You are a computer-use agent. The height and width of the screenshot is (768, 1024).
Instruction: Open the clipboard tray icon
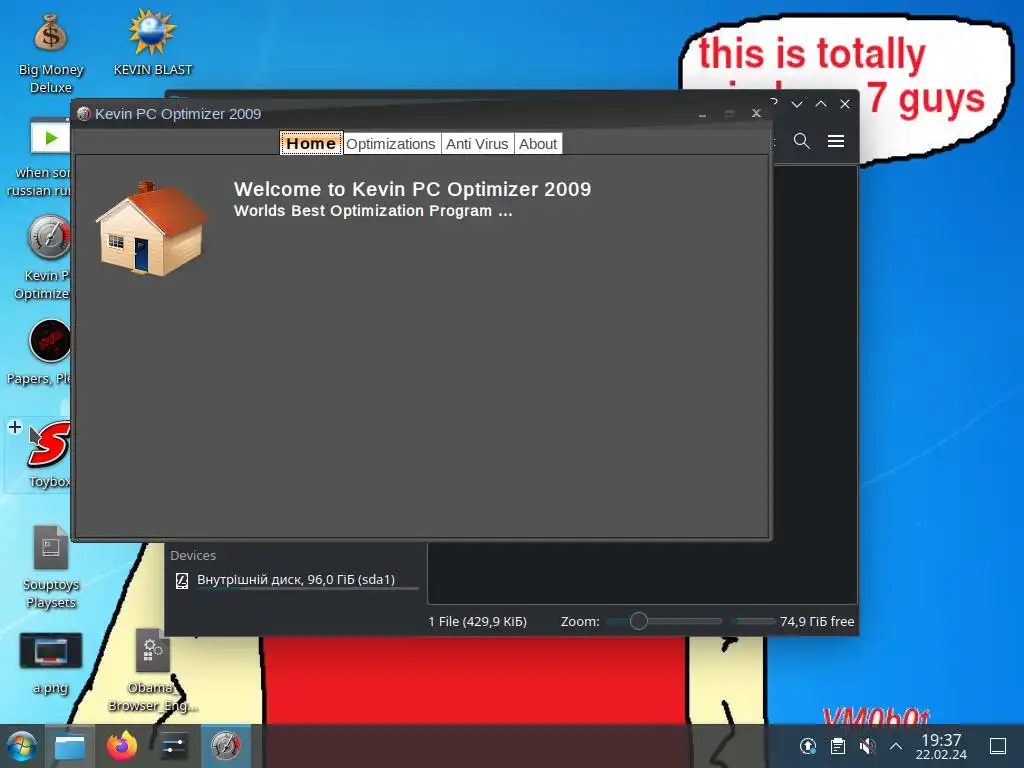click(838, 746)
